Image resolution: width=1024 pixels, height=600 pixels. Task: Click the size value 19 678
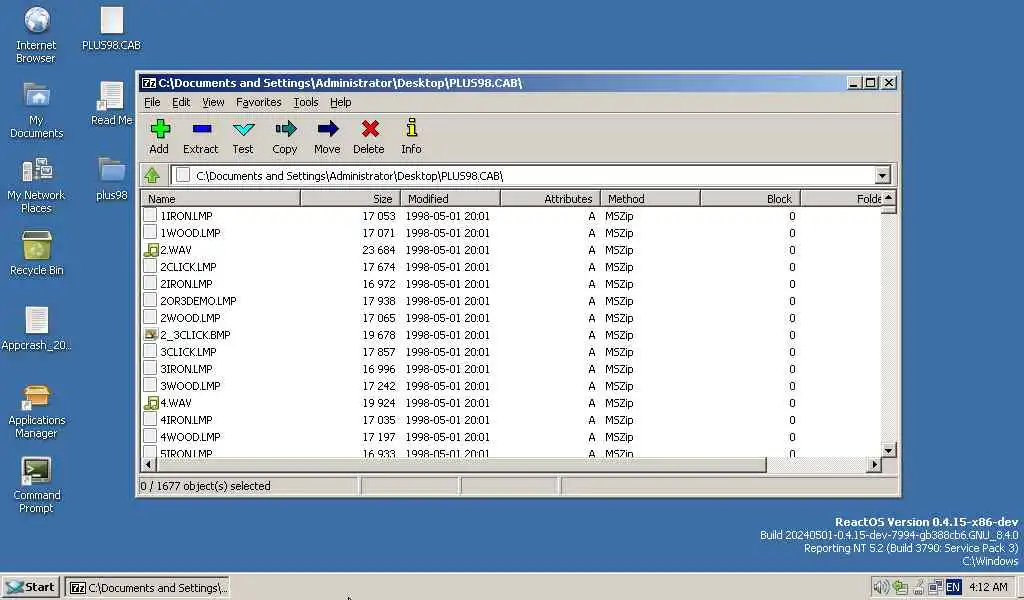point(379,335)
